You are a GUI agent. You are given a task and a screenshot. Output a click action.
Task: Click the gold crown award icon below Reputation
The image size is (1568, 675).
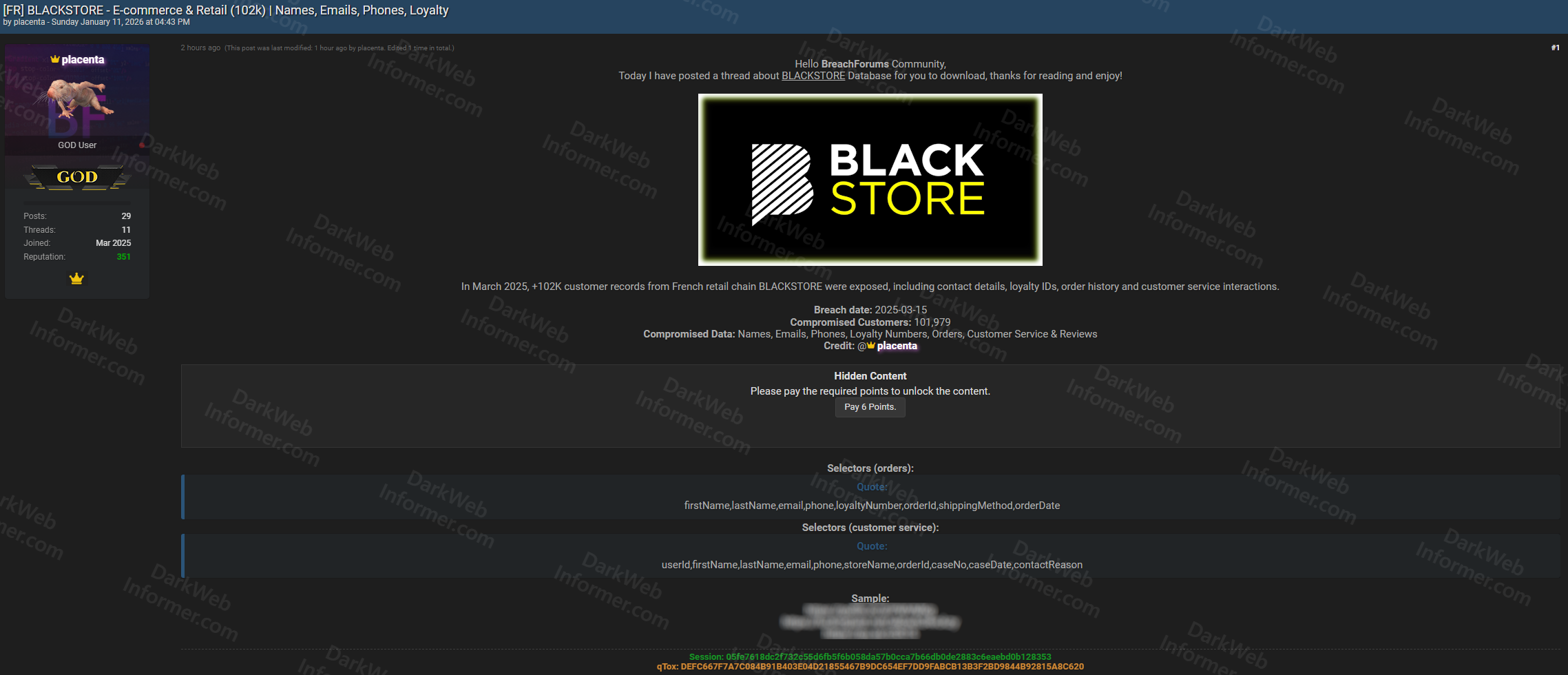[x=76, y=279]
